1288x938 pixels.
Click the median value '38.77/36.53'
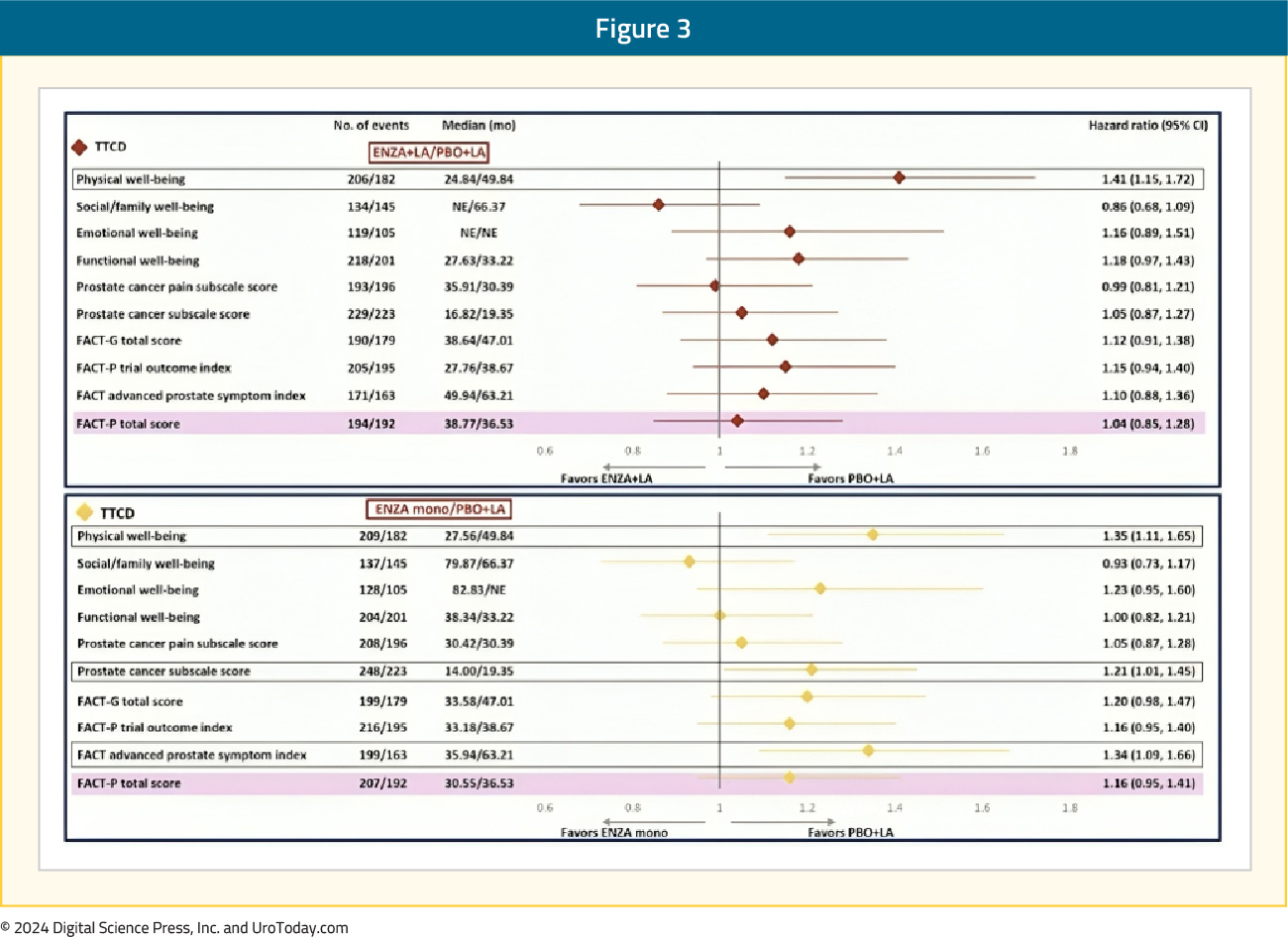(x=479, y=424)
